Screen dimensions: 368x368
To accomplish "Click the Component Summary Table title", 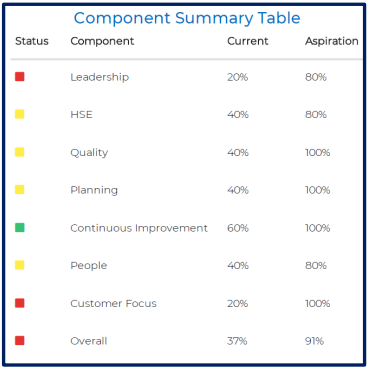I will (x=187, y=18).
